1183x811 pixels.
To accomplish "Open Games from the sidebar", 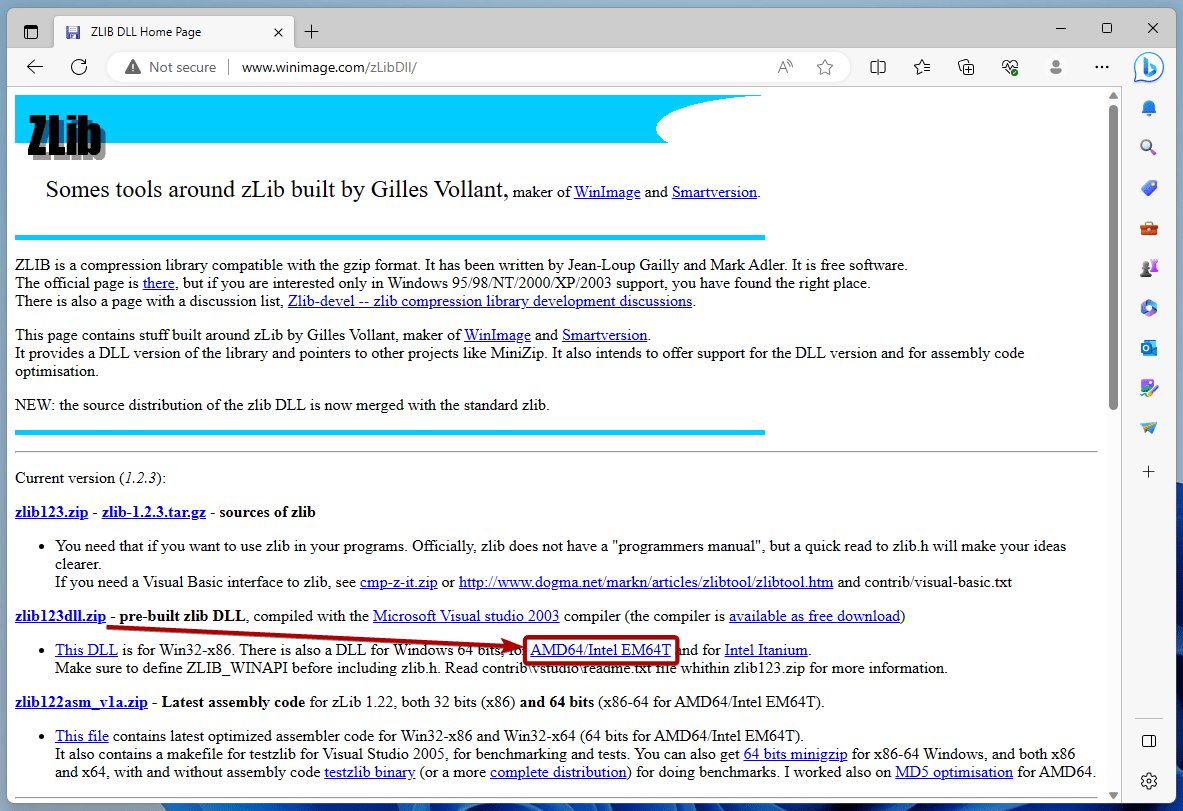I will 1148,267.
